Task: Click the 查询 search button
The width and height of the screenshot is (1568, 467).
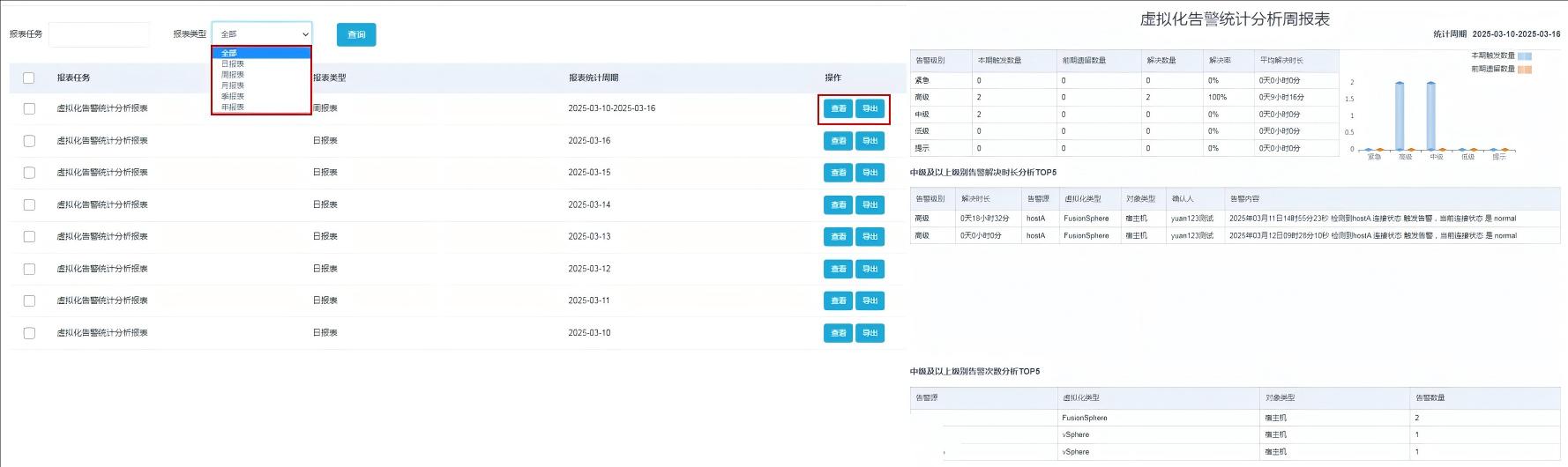Action: point(356,34)
